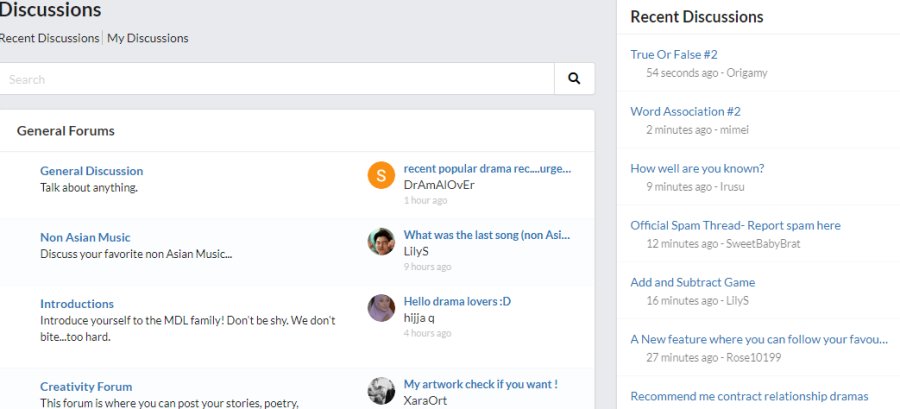Viewport: 900px width, 409px height.
Task: Click '54 seconds ago - Origamy' text
Action: (x=707, y=73)
